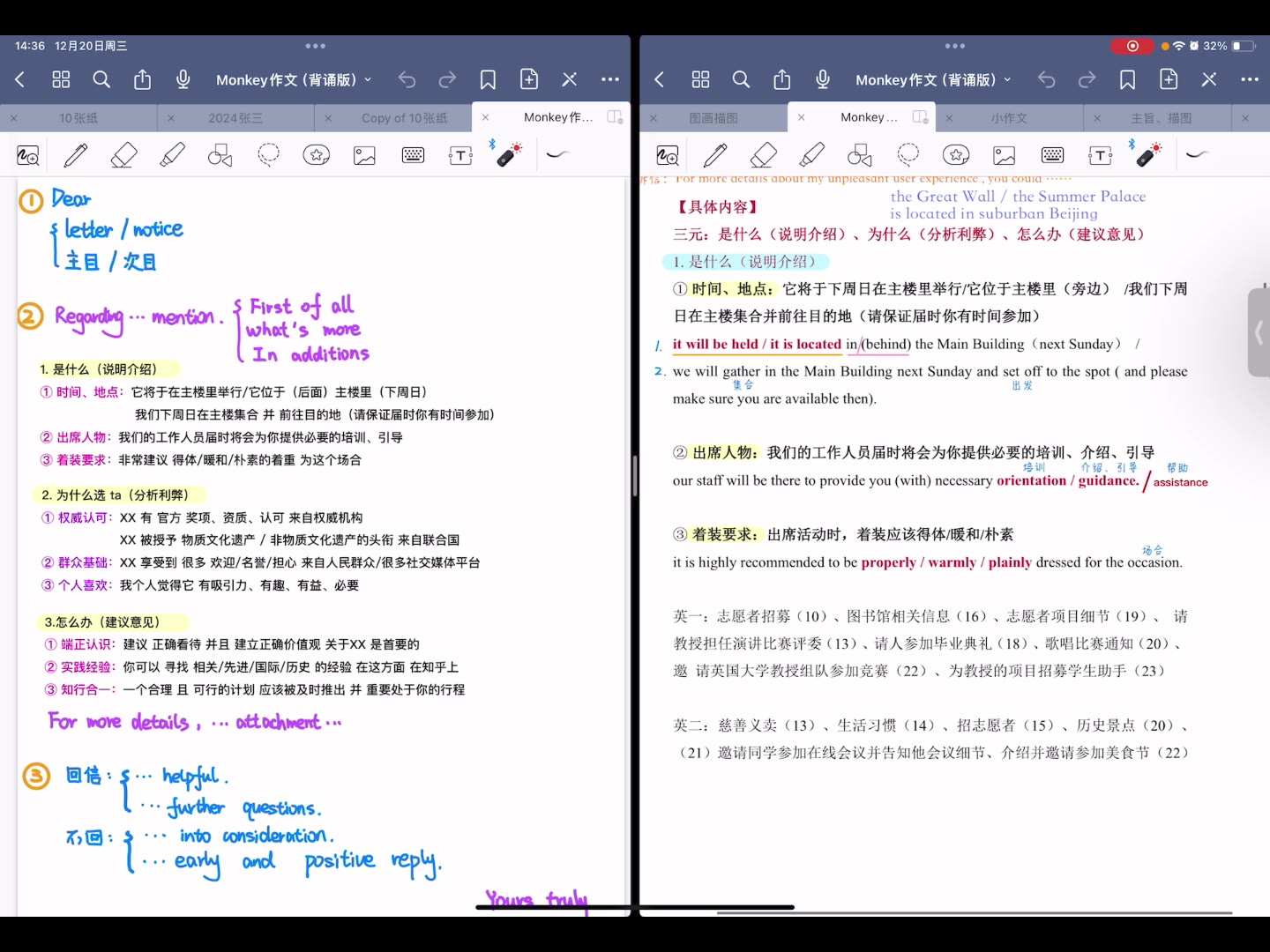Activate the Lasso tool in right window
The height and width of the screenshot is (952, 1270).
908,156
